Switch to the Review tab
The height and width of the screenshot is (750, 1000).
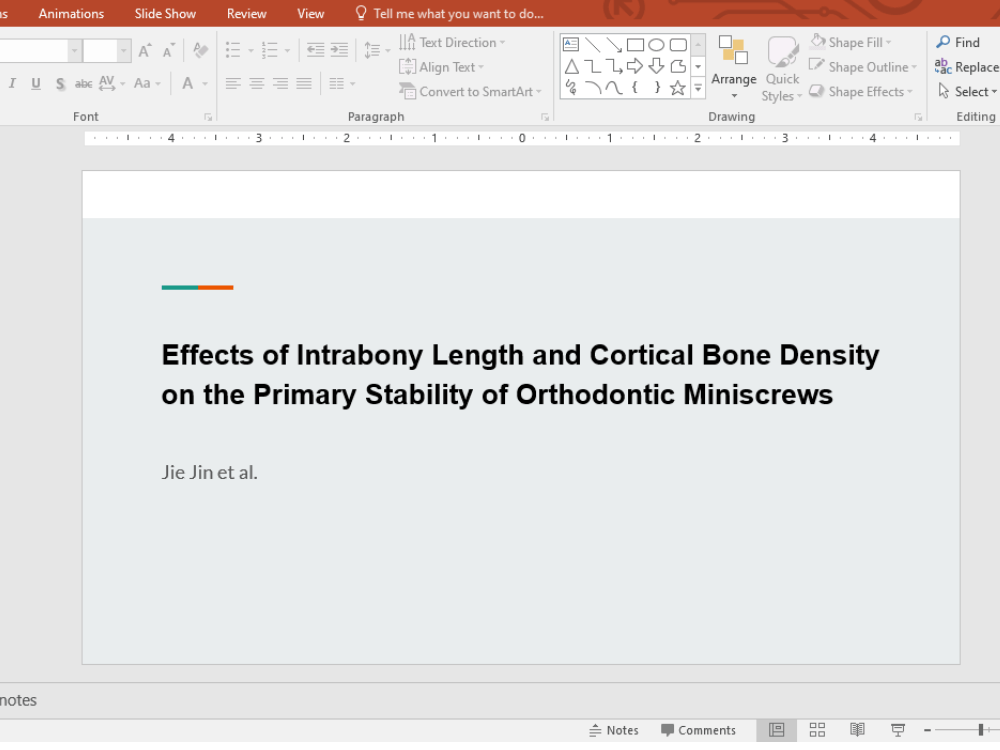click(246, 13)
